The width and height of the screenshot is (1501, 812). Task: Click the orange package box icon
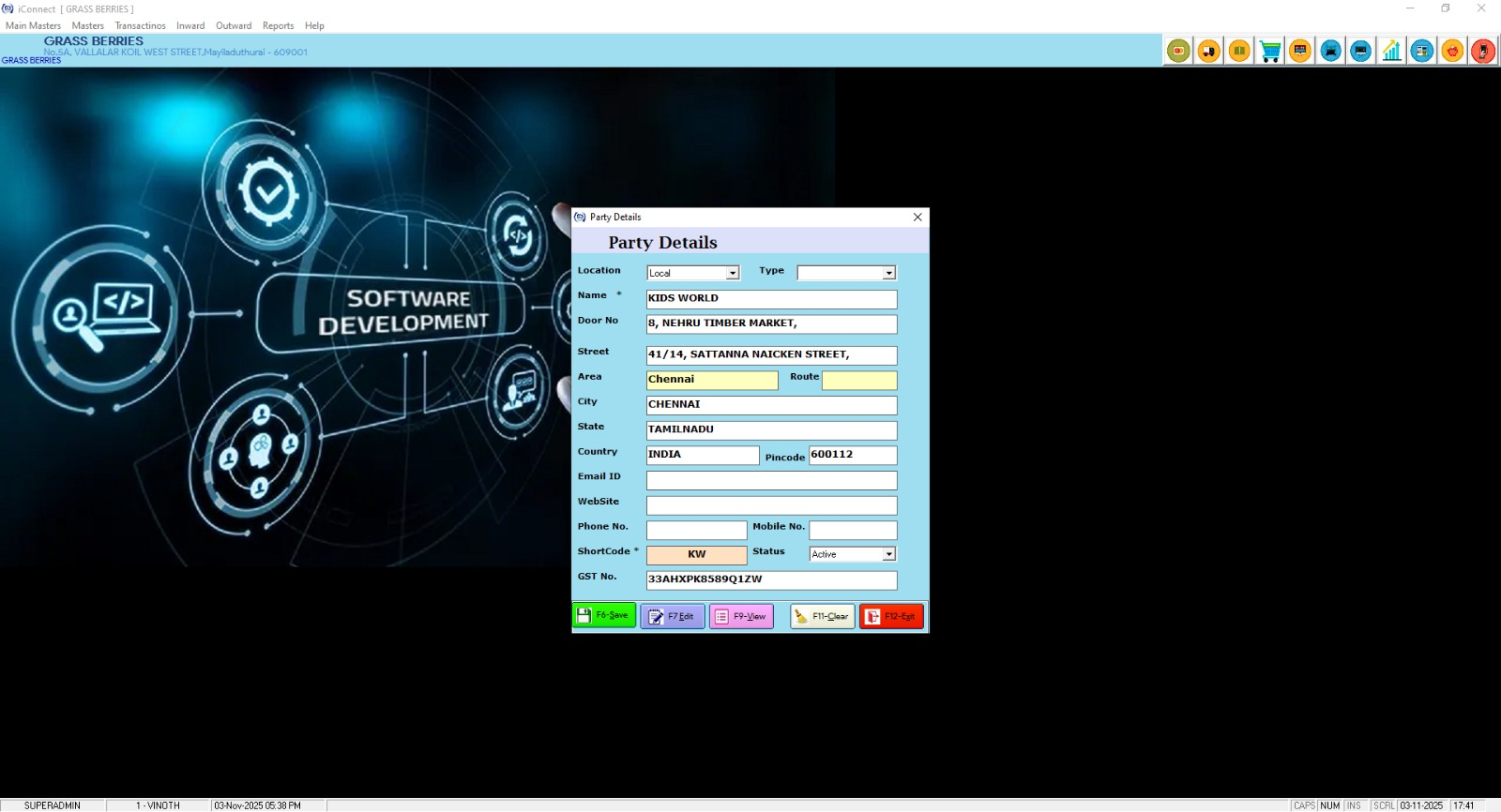pos(1239,52)
